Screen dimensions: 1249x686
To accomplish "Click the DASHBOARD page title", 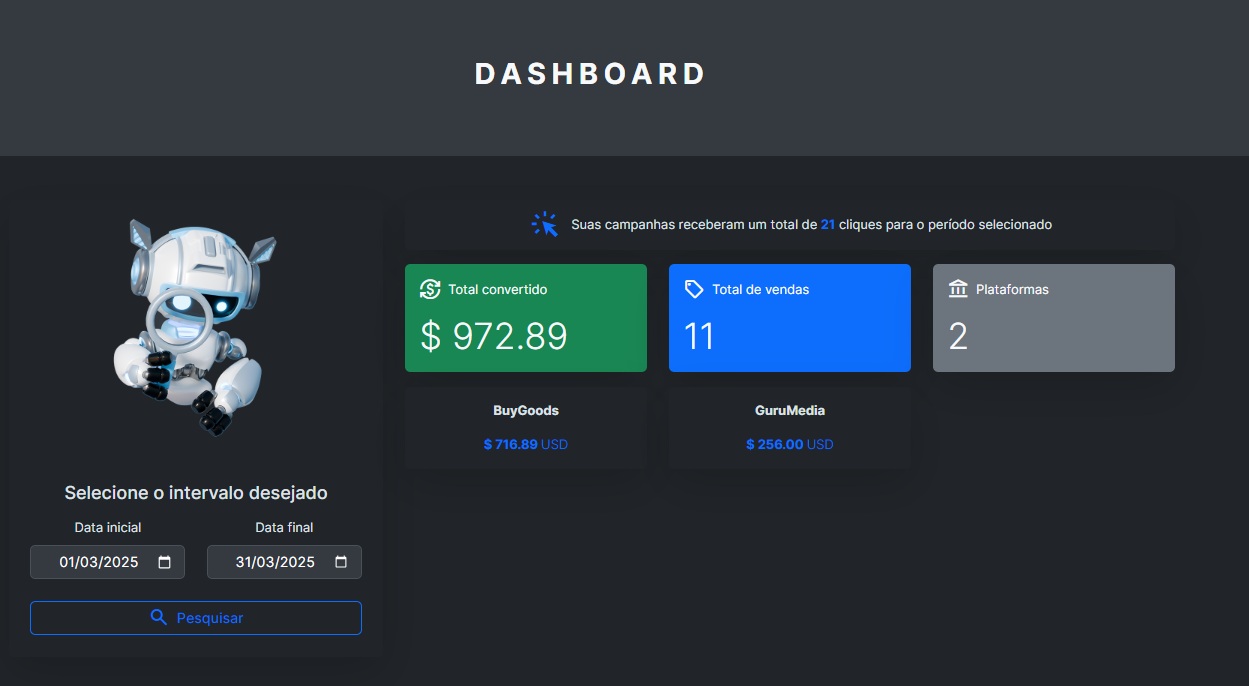I will coord(590,74).
